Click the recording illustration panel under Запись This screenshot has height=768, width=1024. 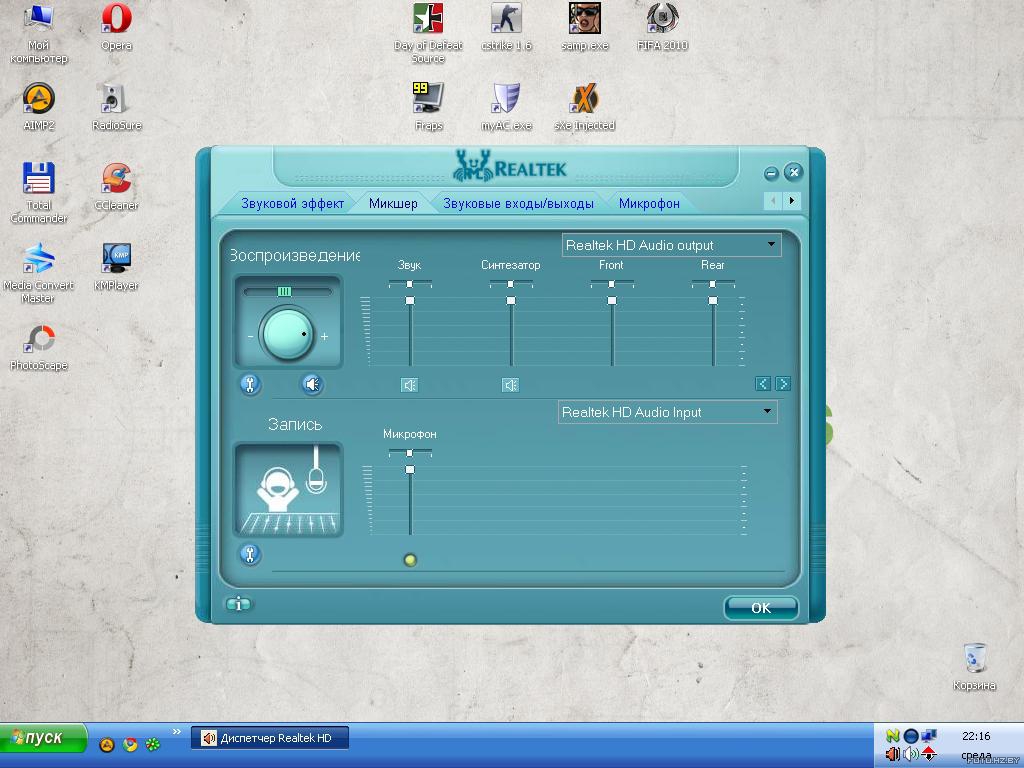click(x=288, y=490)
